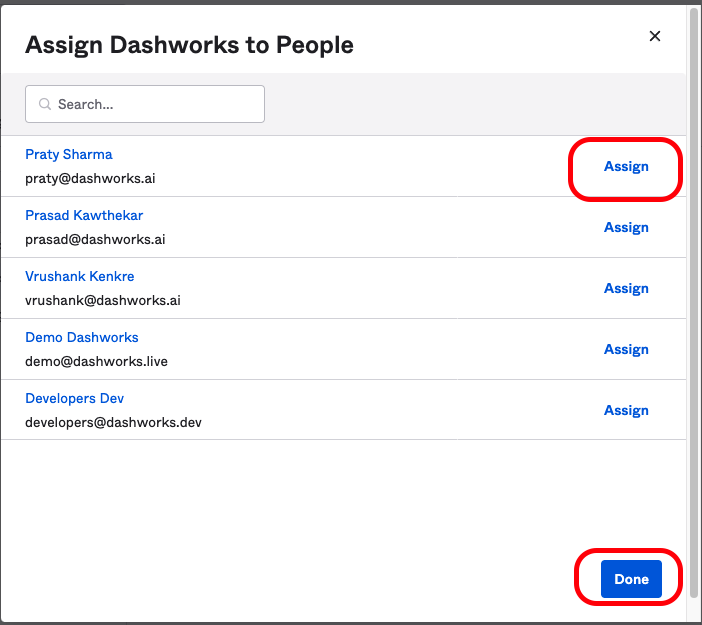This screenshot has height=625, width=702.
Task: Assign Dashworks to Prasad Kawthekar
Action: [x=626, y=228]
